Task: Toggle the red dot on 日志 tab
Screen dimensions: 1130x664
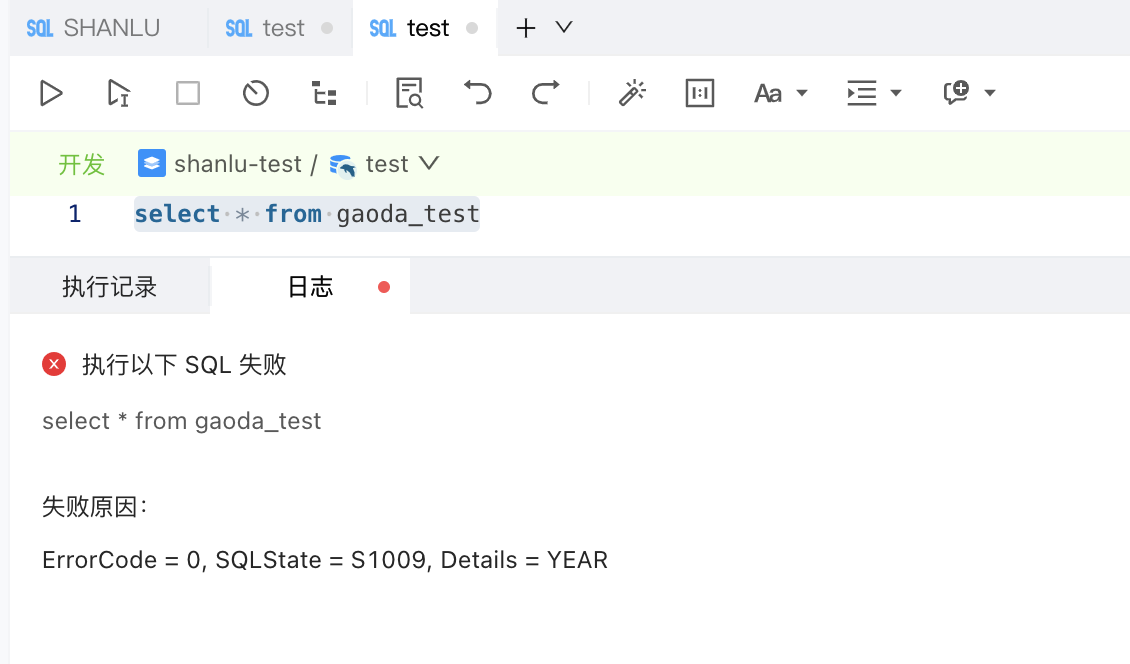Action: pos(383,285)
